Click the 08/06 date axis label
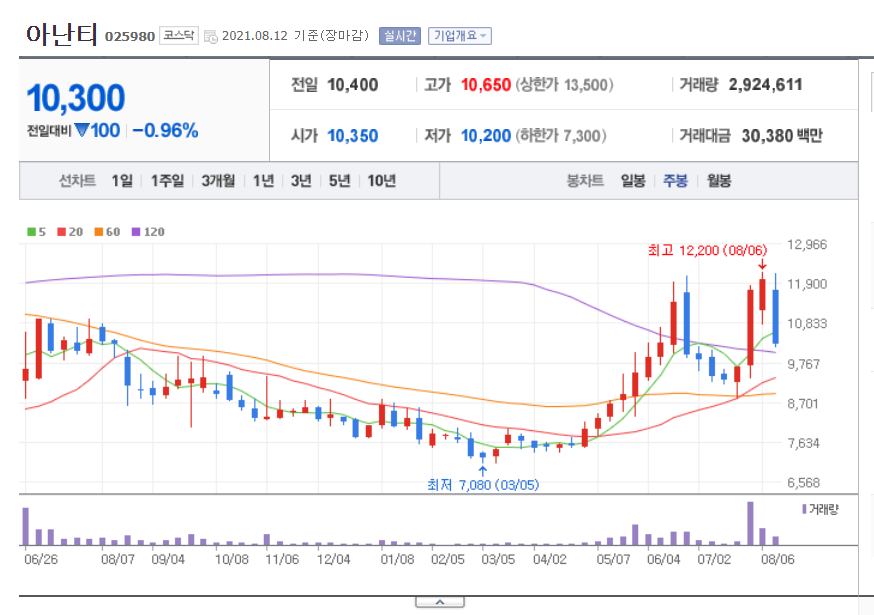Screen dimensions: 874x615 tap(778, 559)
